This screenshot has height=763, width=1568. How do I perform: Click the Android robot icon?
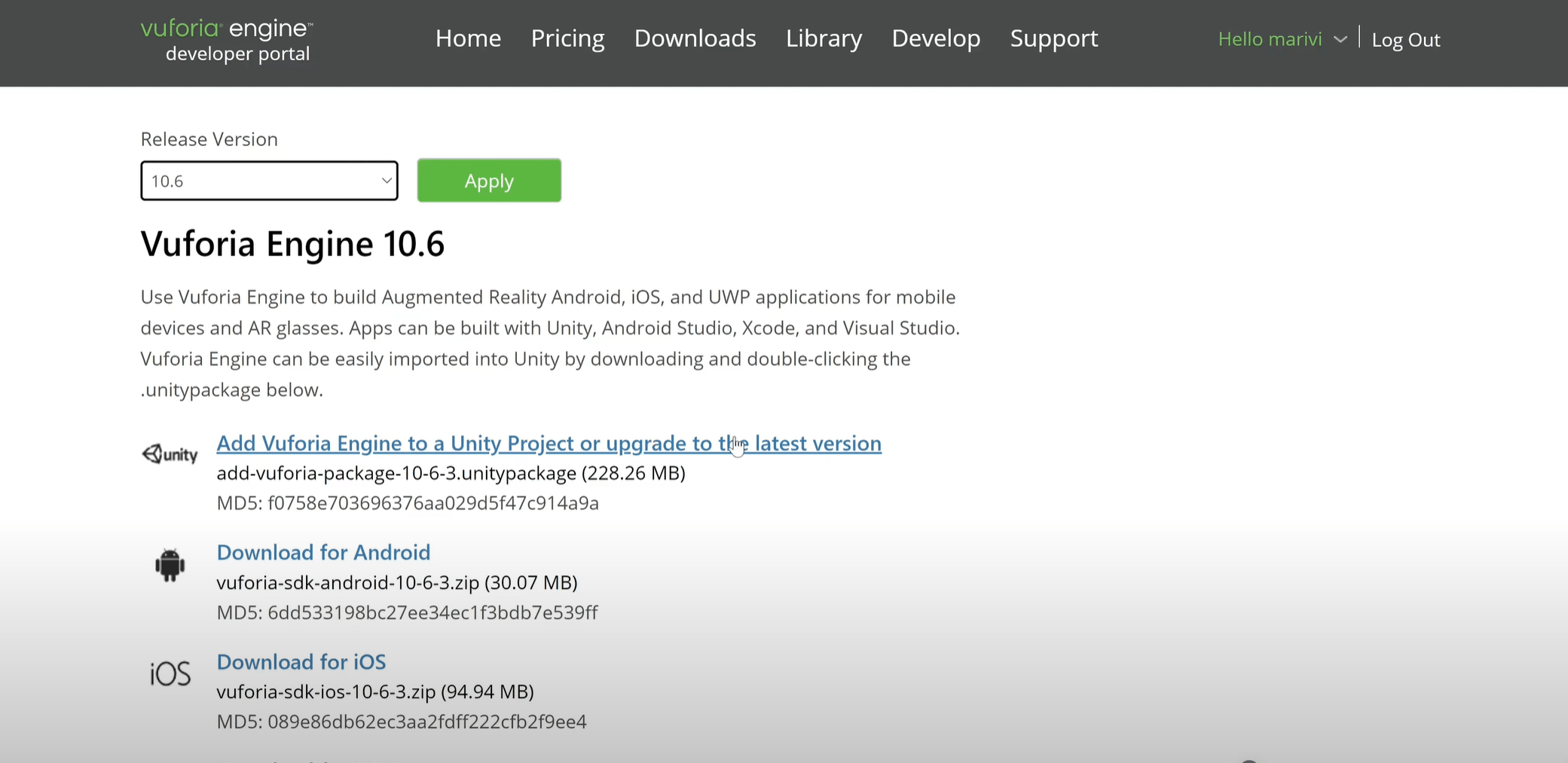click(x=170, y=564)
